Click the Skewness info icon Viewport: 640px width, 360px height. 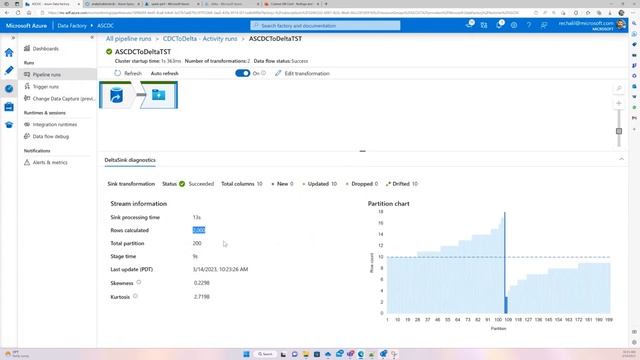click(x=139, y=282)
